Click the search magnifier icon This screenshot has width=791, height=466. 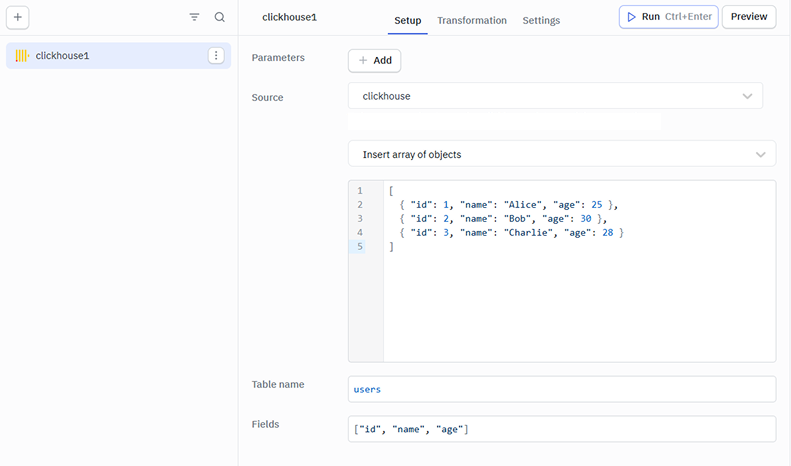pos(220,17)
